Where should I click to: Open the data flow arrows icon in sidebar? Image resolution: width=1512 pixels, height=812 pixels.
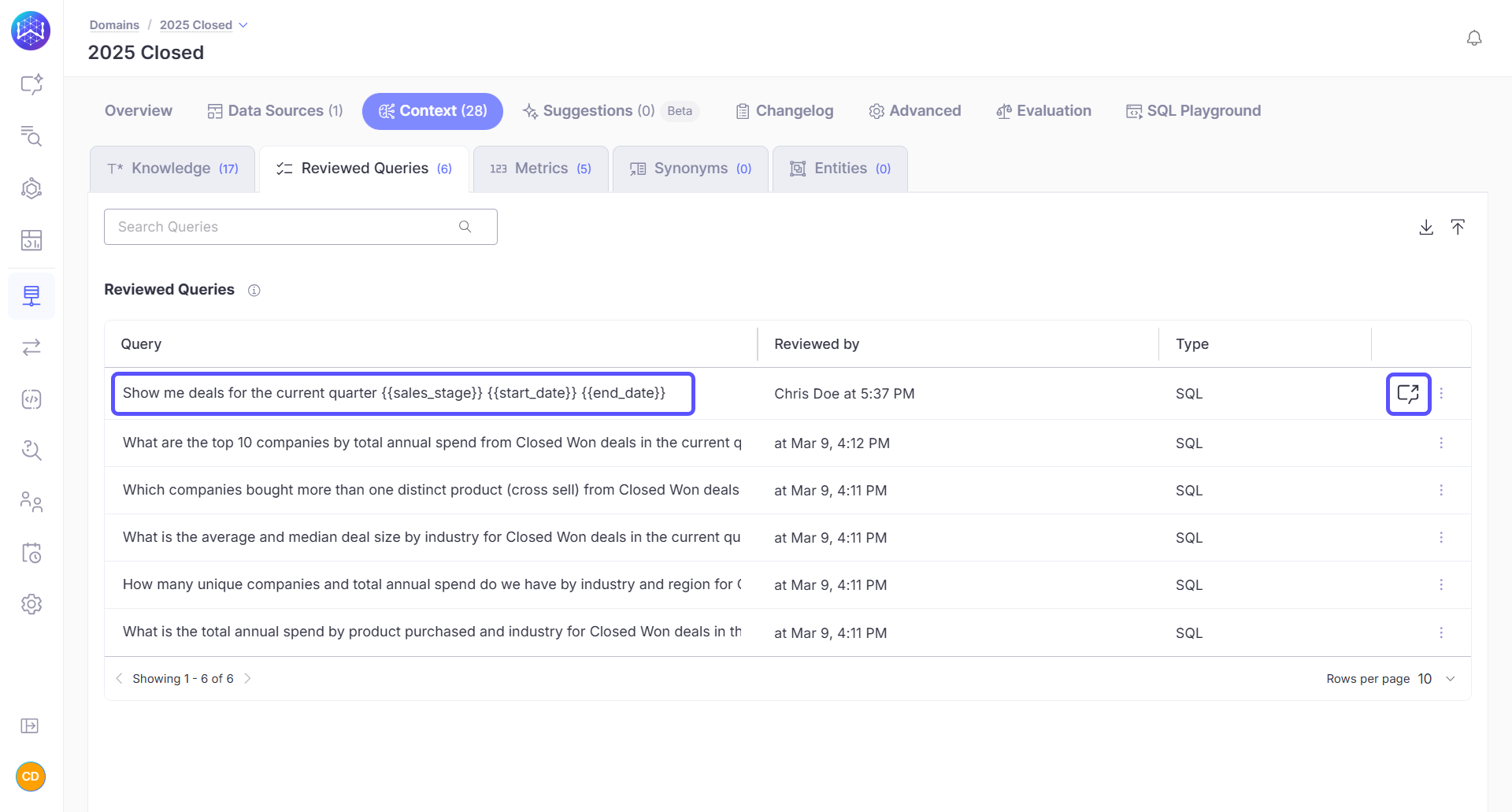click(31, 347)
